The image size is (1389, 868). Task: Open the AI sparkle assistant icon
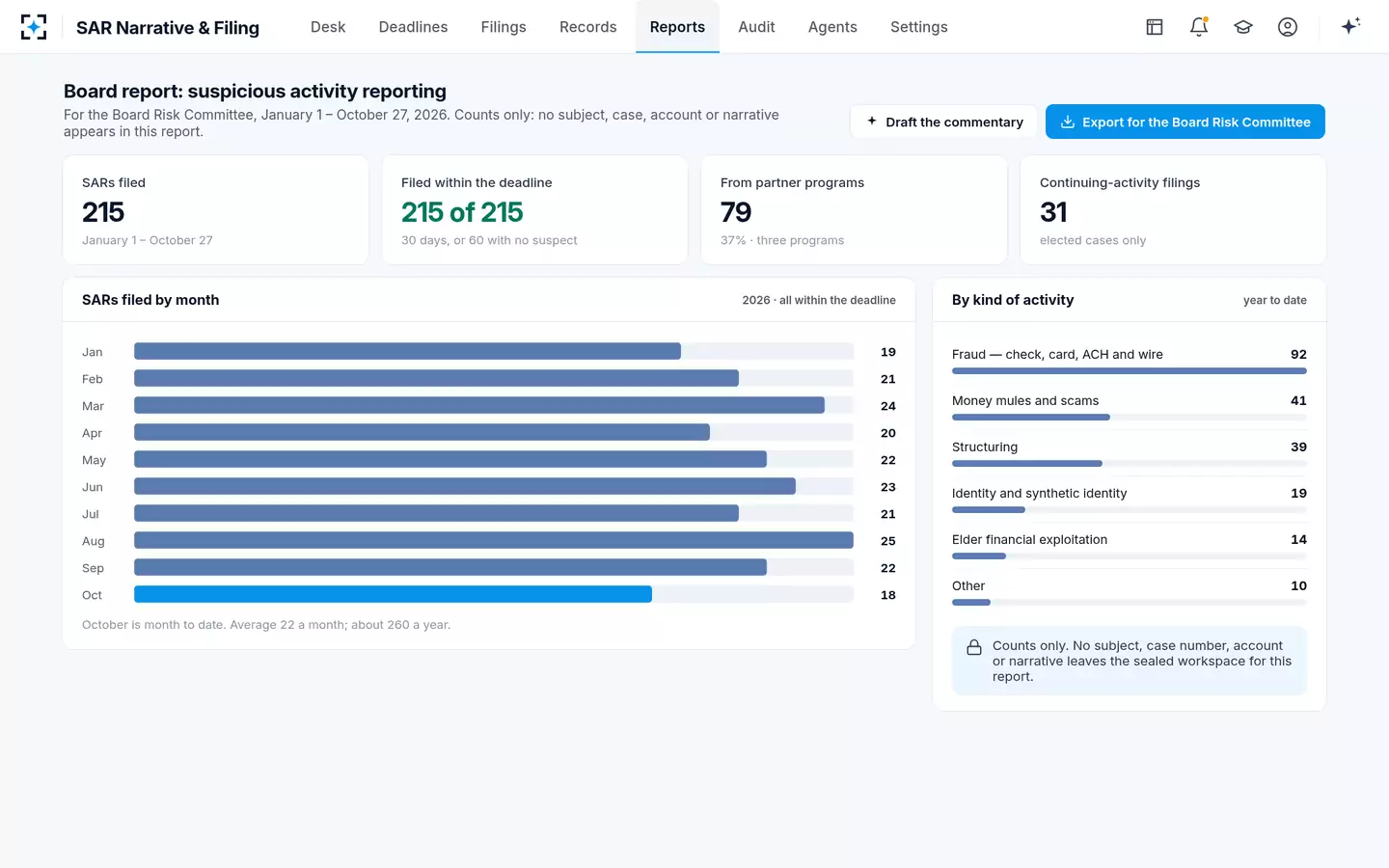coord(1350,26)
